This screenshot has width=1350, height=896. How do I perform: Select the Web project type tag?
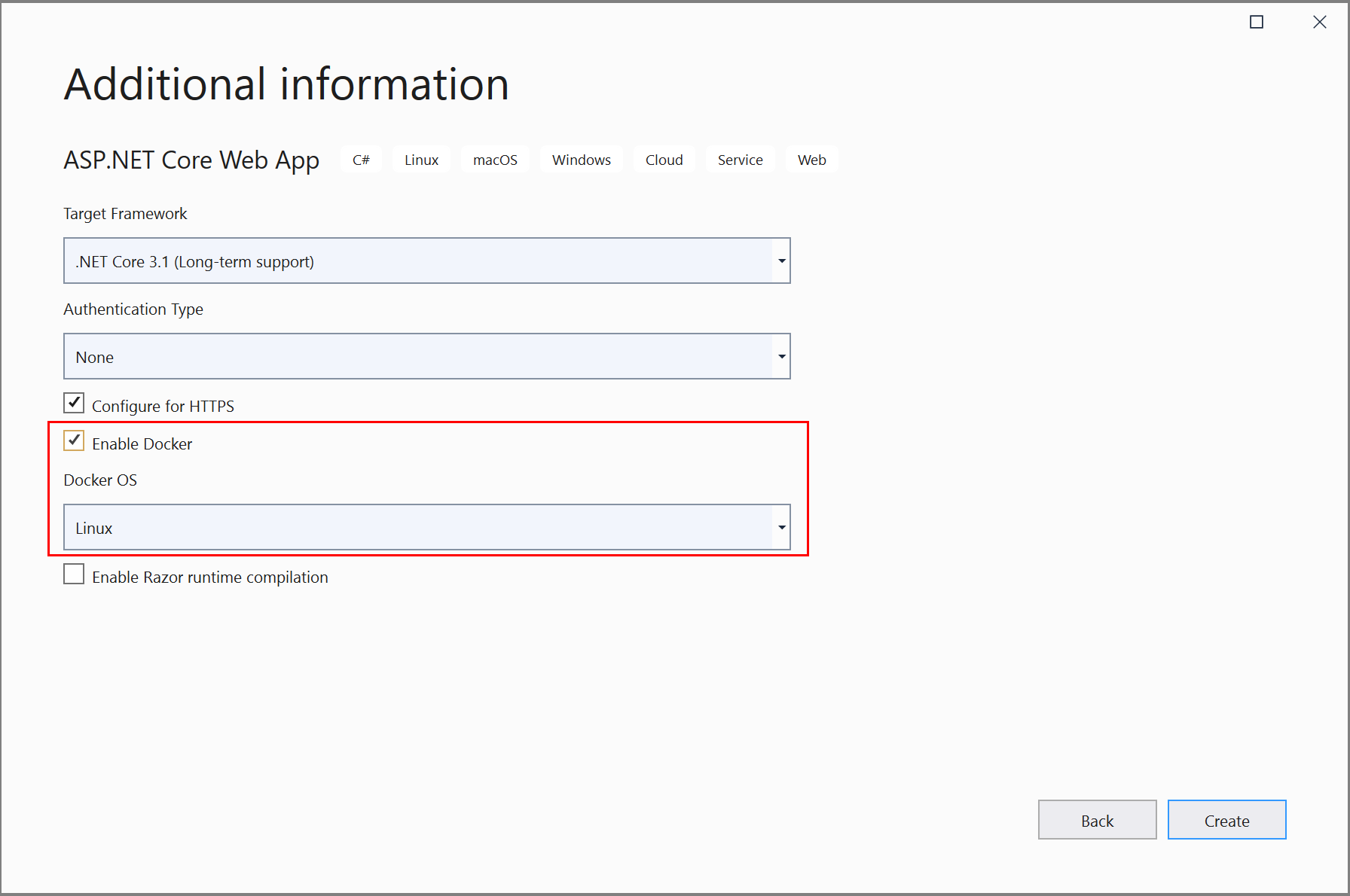click(811, 160)
